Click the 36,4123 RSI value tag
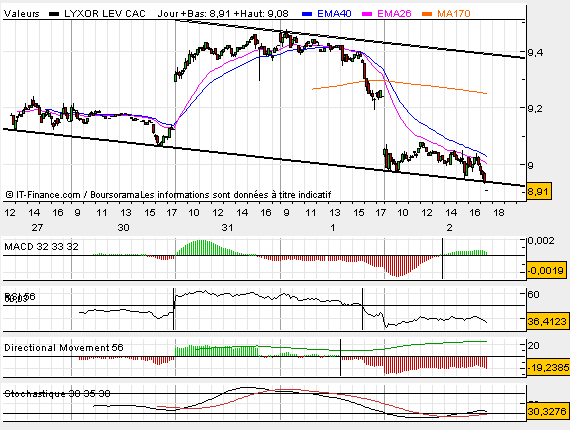Screen dimensions: 570x430 pos(547,321)
